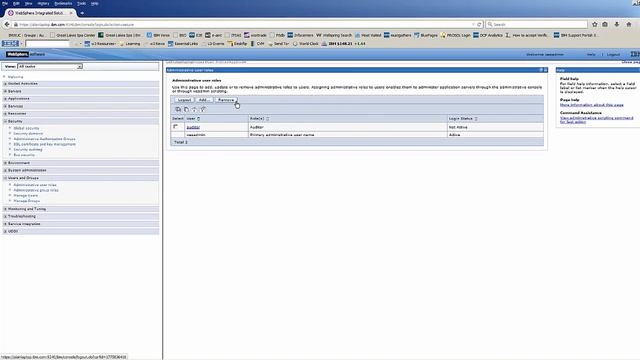
Task: Open the IBM Verse bookmark
Action: coord(158,36)
